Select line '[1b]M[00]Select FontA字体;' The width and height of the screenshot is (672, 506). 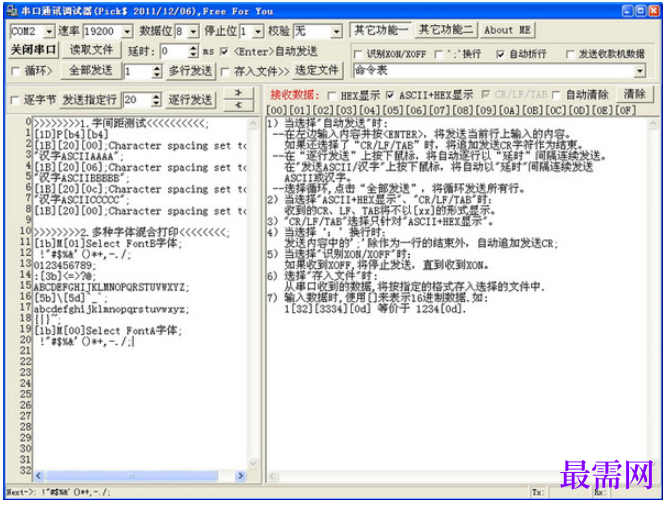[x=108, y=331]
